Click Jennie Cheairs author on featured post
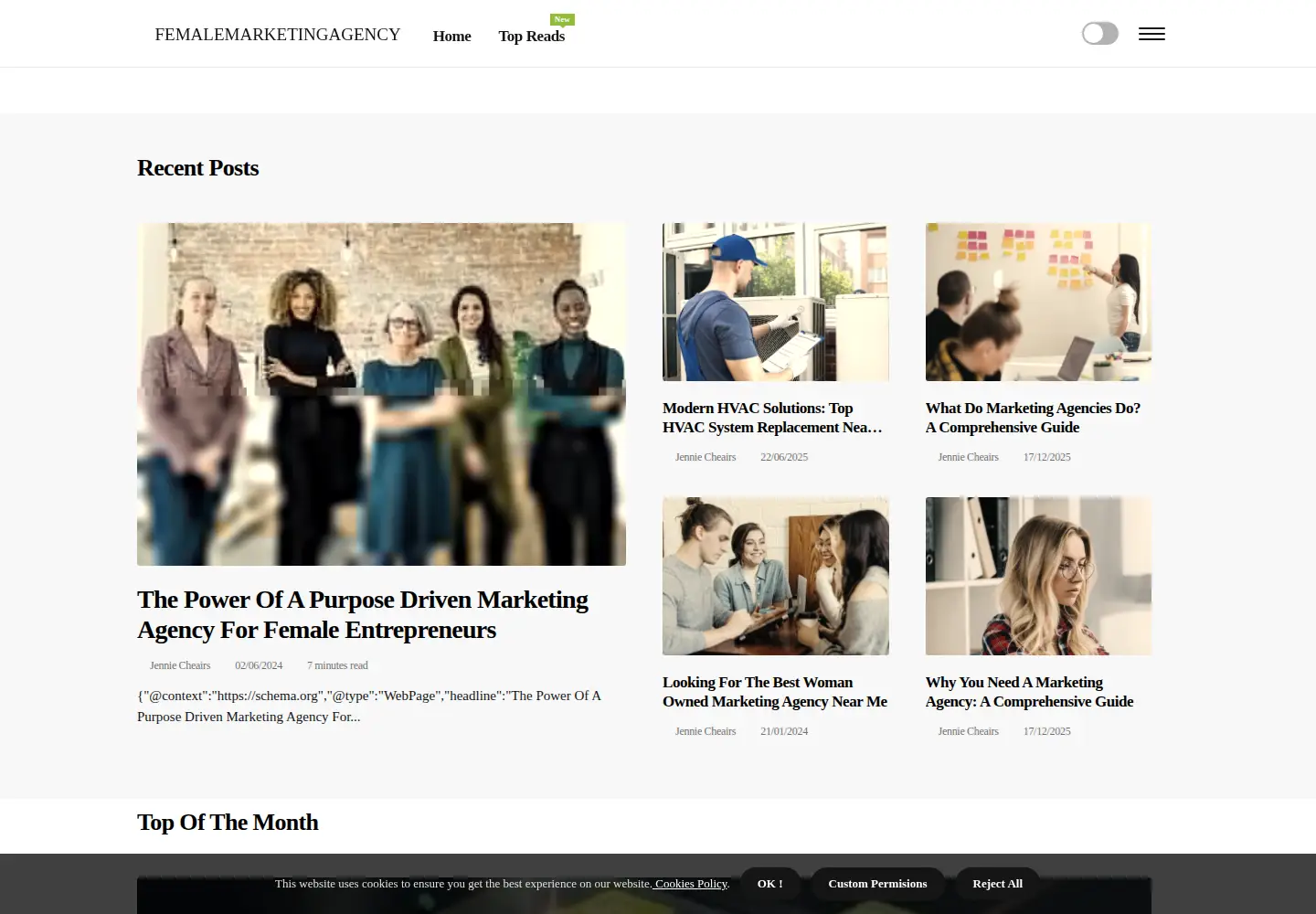Image resolution: width=1316 pixels, height=914 pixels. pyautogui.click(x=180, y=665)
